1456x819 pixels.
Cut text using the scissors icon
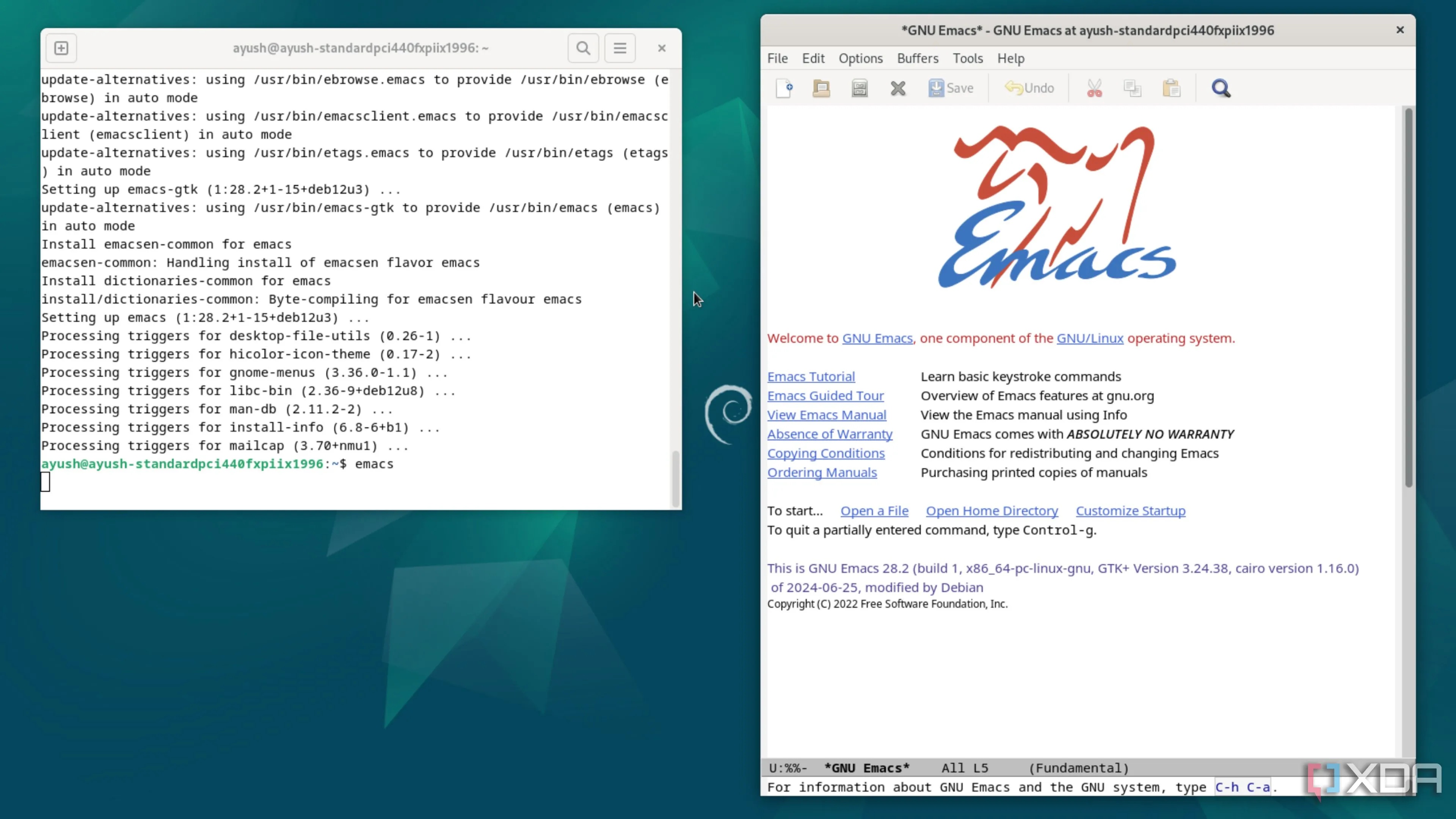[x=1094, y=88]
